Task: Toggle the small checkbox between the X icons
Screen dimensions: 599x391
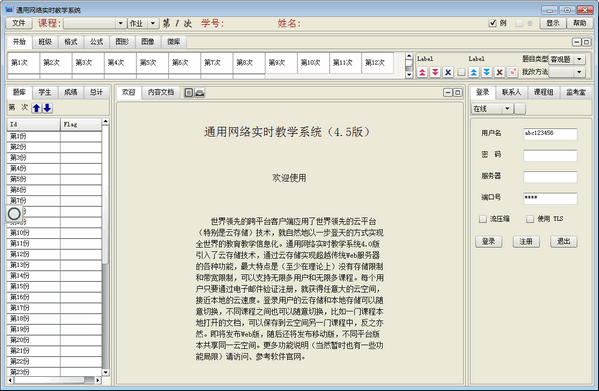Action: [x=461, y=72]
